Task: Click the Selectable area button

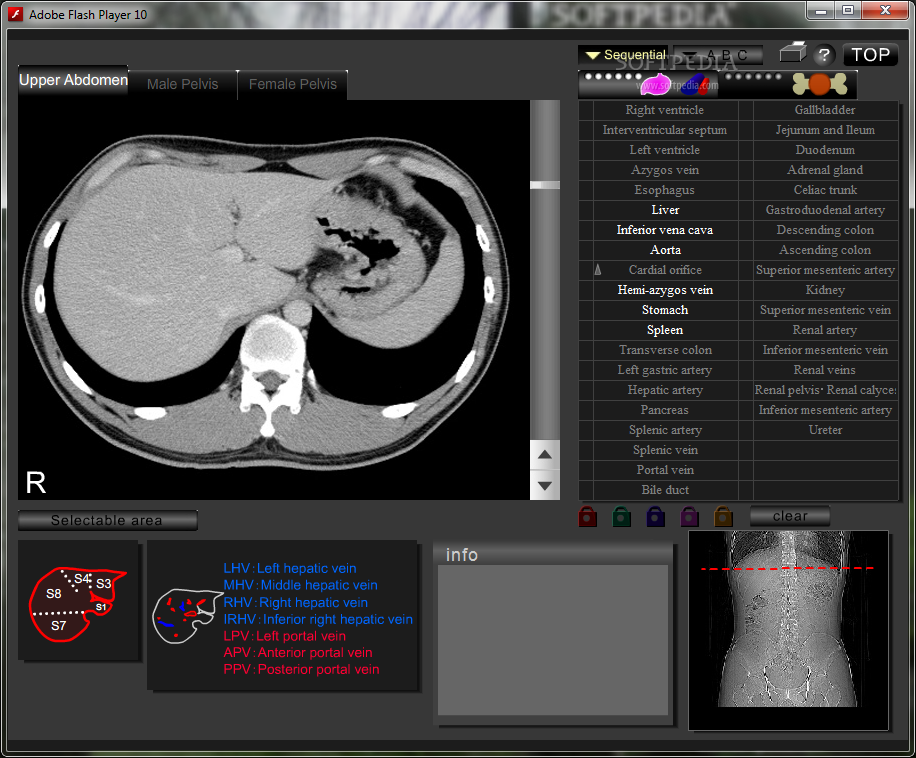Action: point(107,520)
